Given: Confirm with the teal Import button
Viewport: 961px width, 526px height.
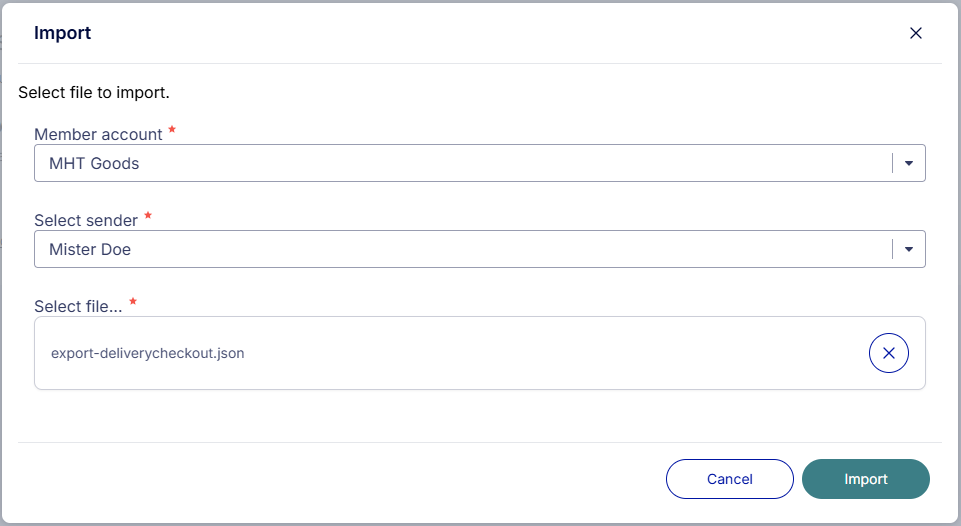Looking at the screenshot, I should click(x=865, y=479).
